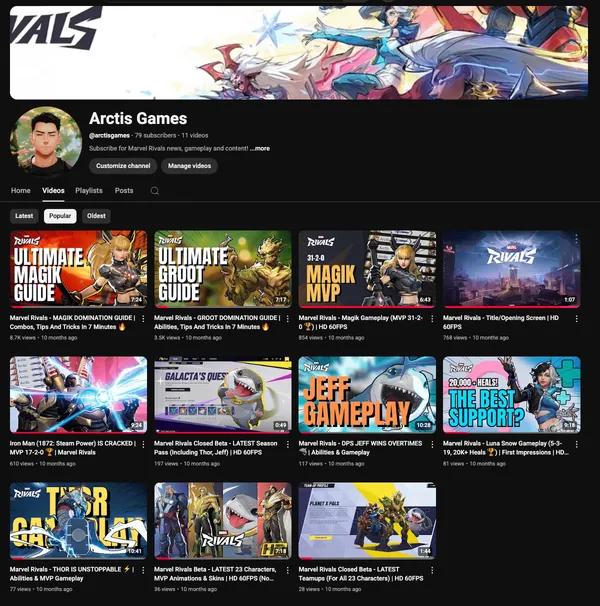Open the Planet X Pals team-up thumbnail
This screenshot has width=600, height=606.
point(367,521)
